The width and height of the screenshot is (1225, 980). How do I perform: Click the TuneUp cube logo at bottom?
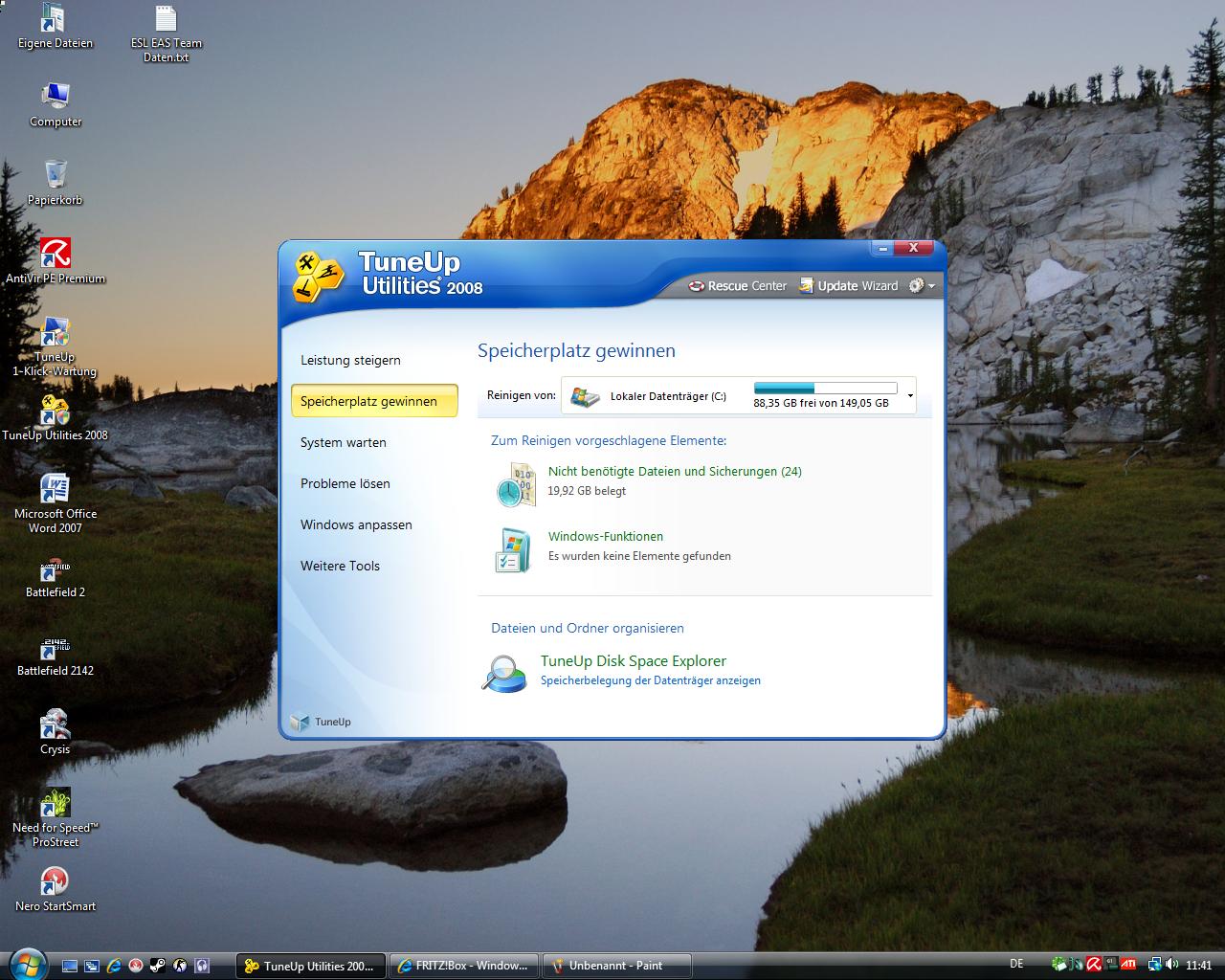300,722
